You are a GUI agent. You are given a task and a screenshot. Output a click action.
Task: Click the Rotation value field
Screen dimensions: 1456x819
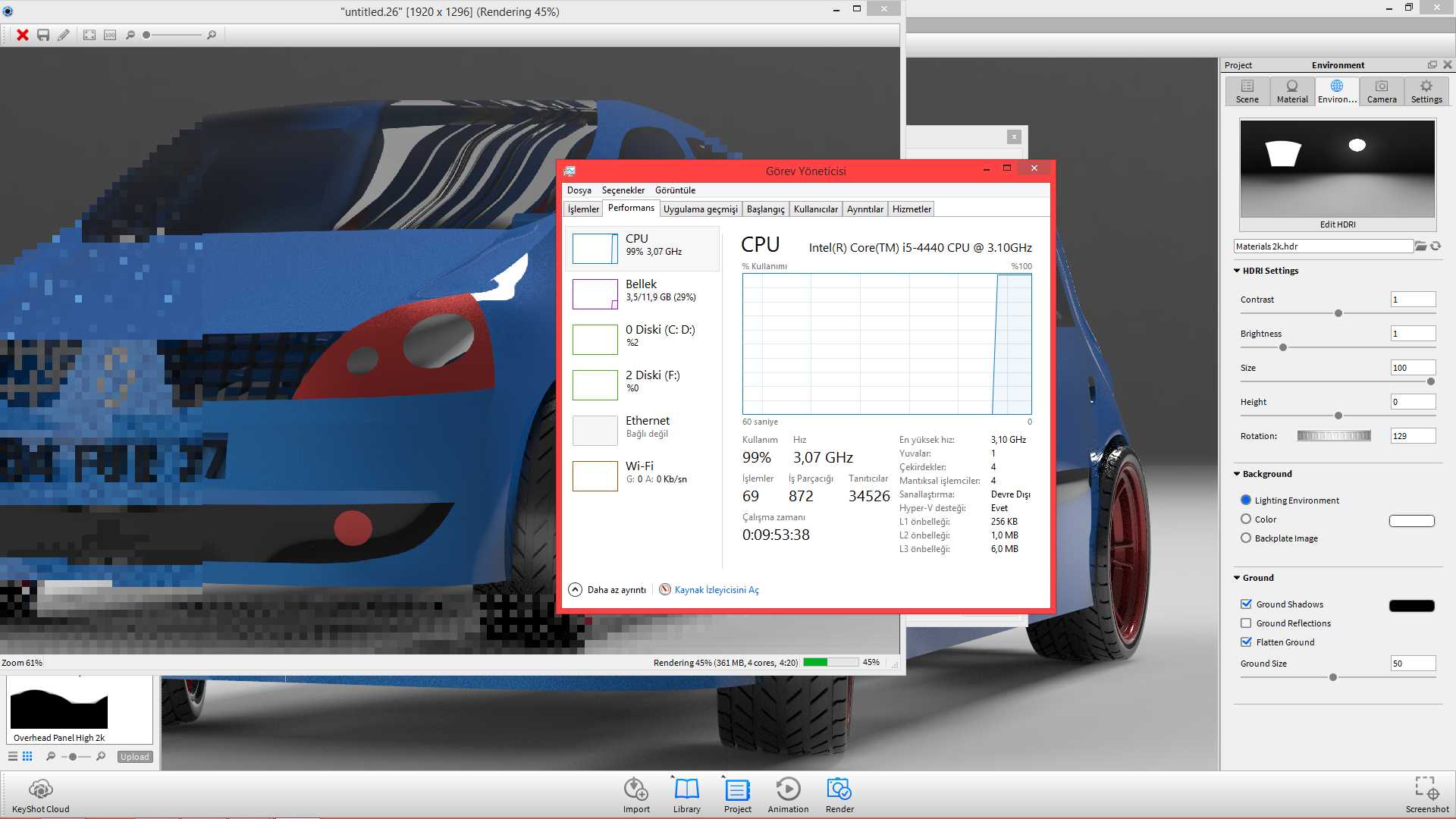(1413, 436)
